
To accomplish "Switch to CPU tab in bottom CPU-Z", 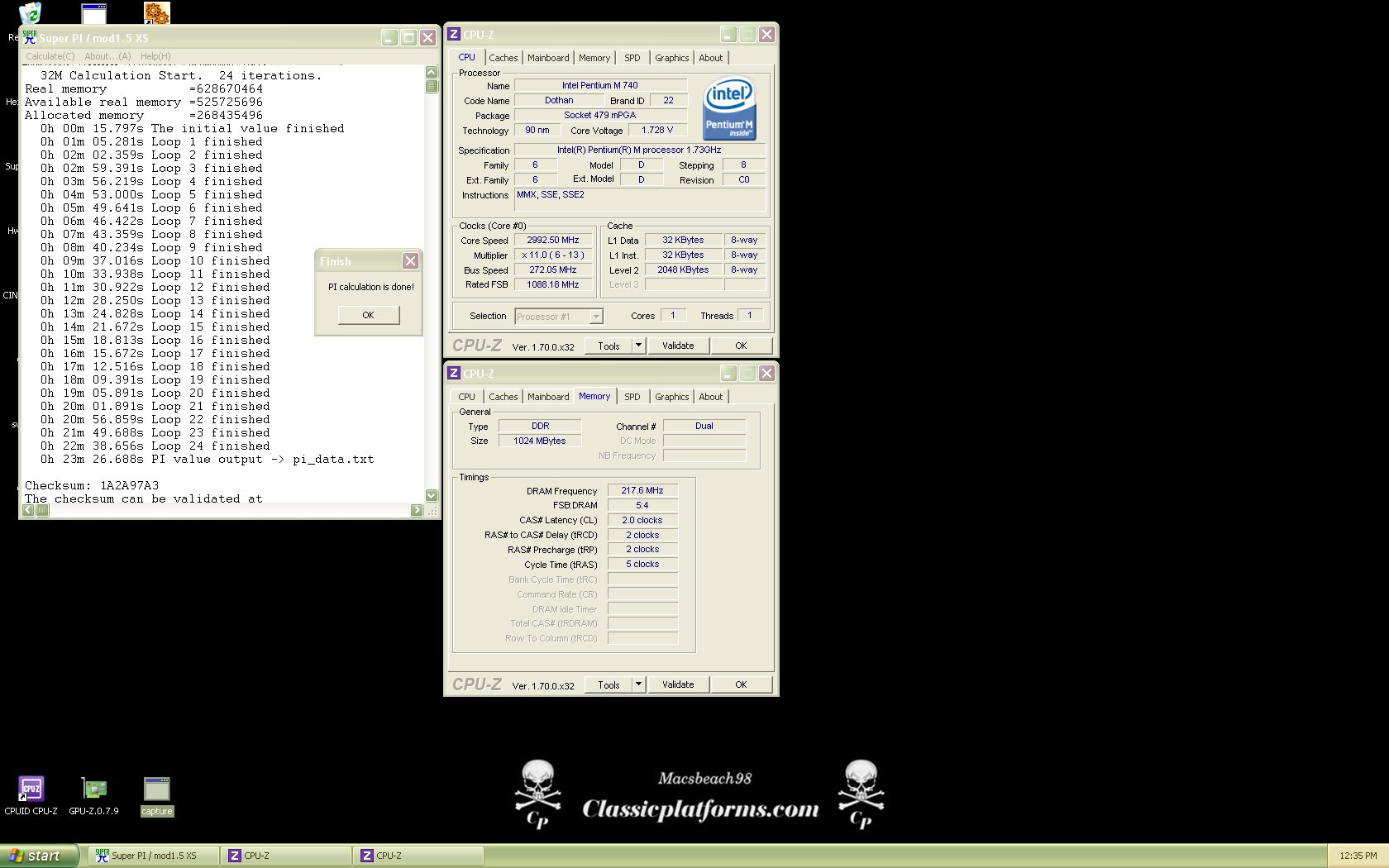I will pyautogui.click(x=466, y=397).
